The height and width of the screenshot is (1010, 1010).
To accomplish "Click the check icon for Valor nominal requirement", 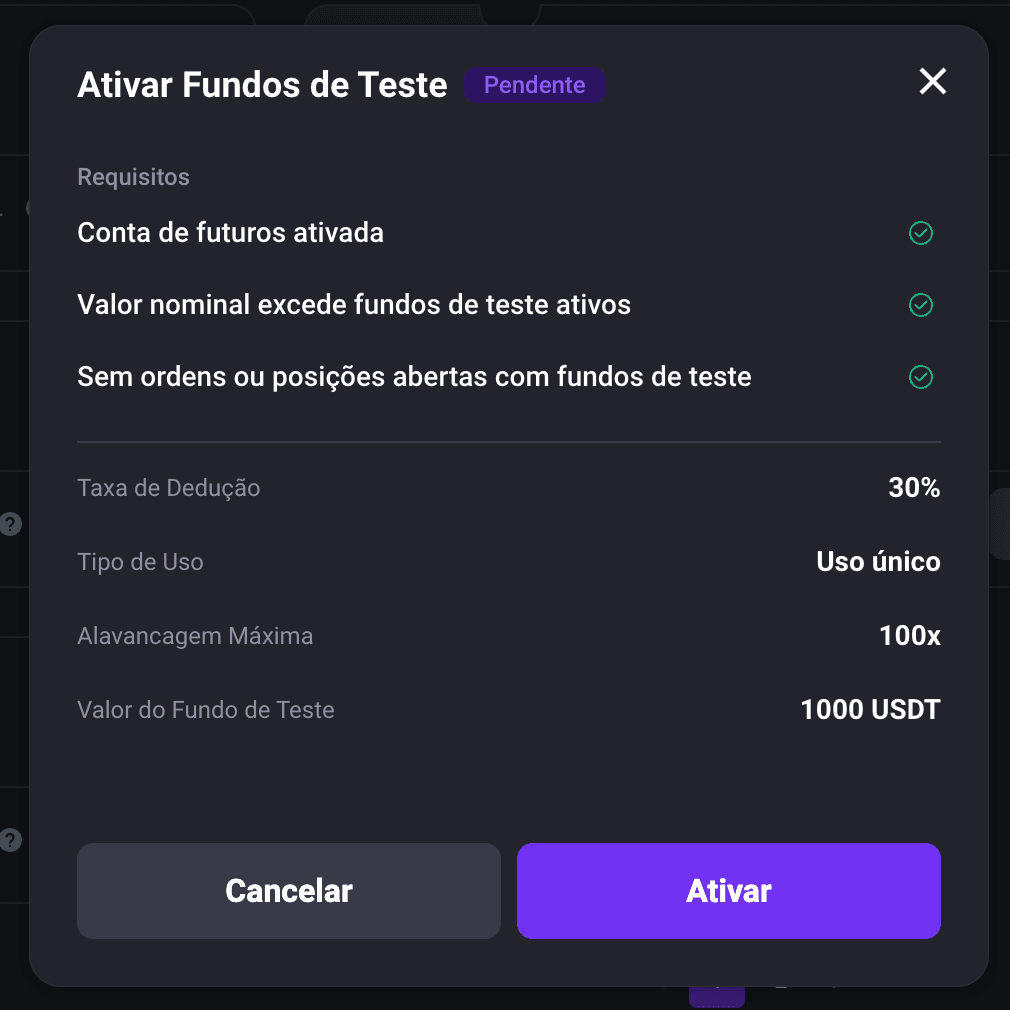I will pyautogui.click(x=920, y=305).
